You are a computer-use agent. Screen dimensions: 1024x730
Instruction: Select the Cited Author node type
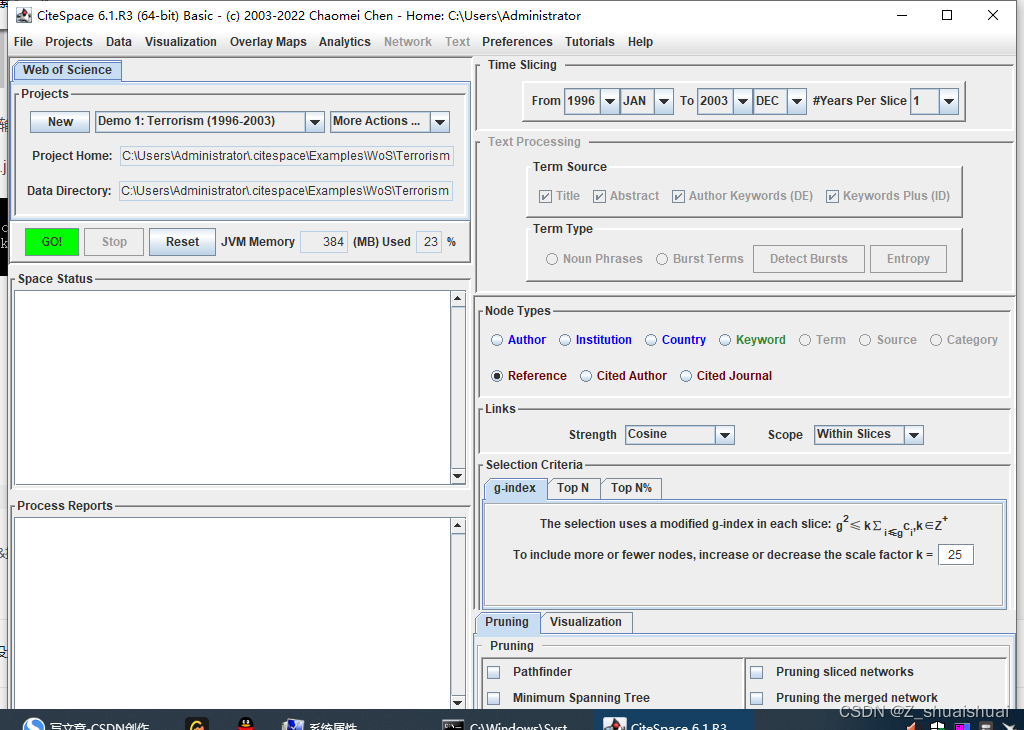(585, 375)
